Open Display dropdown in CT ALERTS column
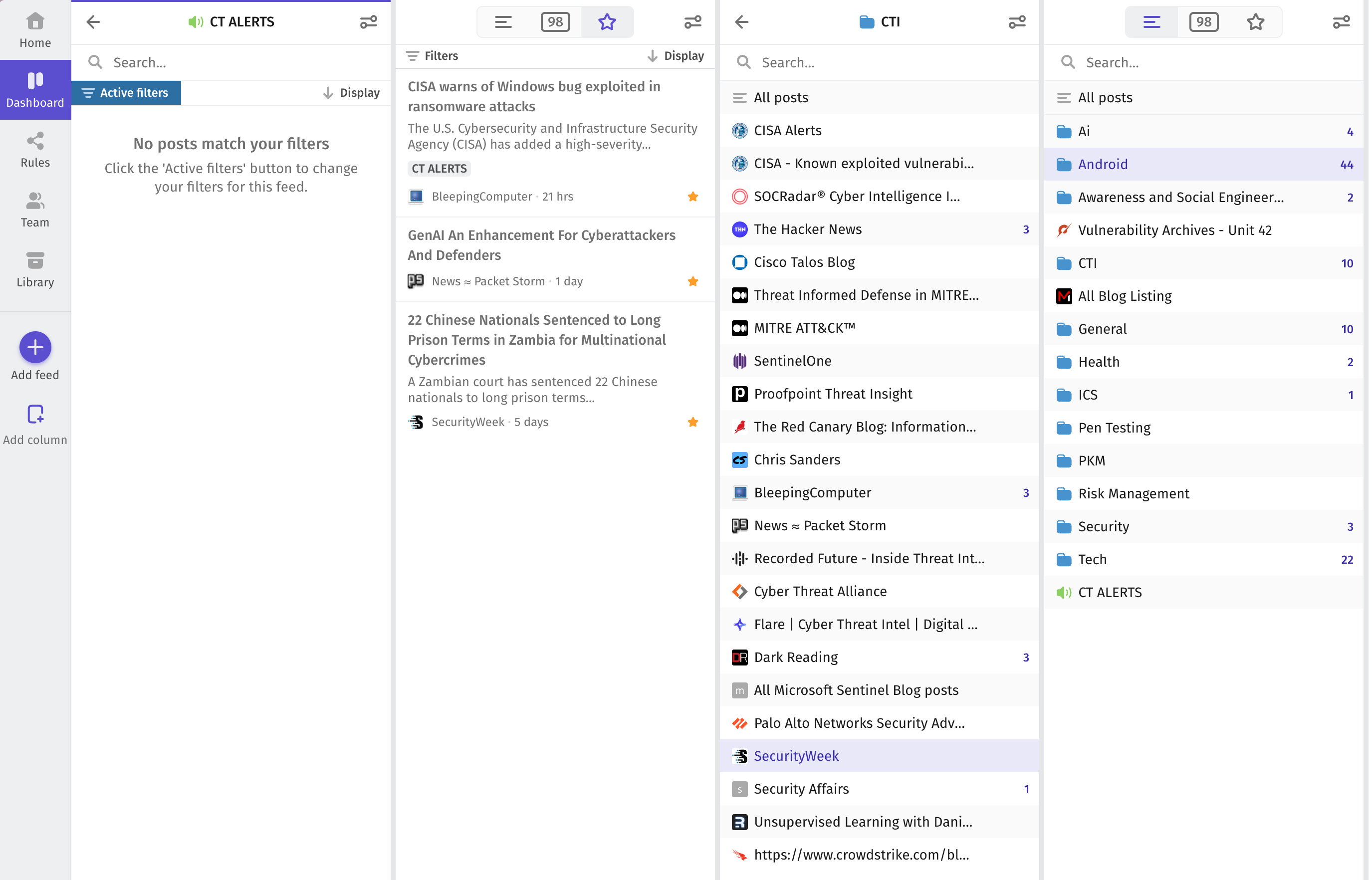Screen dimensions: 1372x880 [351, 93]
